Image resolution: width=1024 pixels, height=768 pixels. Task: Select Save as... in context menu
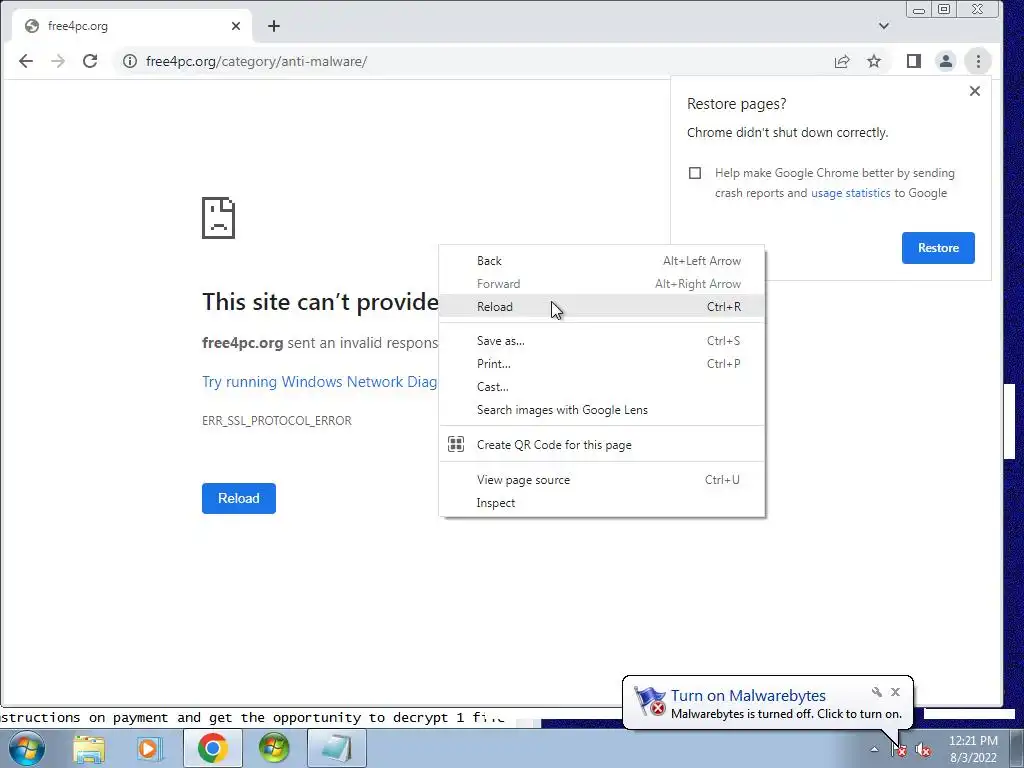[601, 341]
